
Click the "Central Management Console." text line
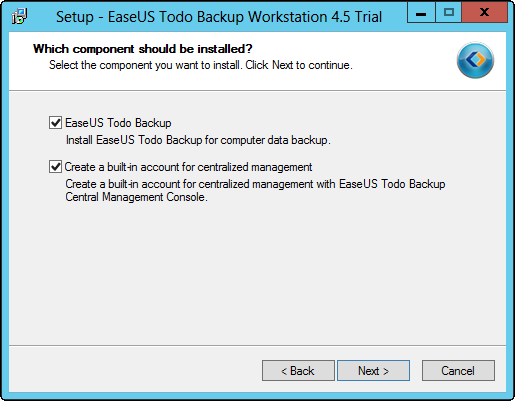click(x=137, y=197)
